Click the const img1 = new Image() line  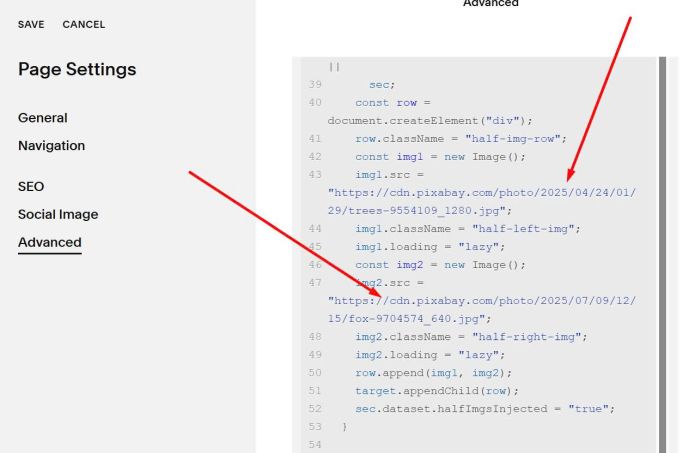pos(440,156)
